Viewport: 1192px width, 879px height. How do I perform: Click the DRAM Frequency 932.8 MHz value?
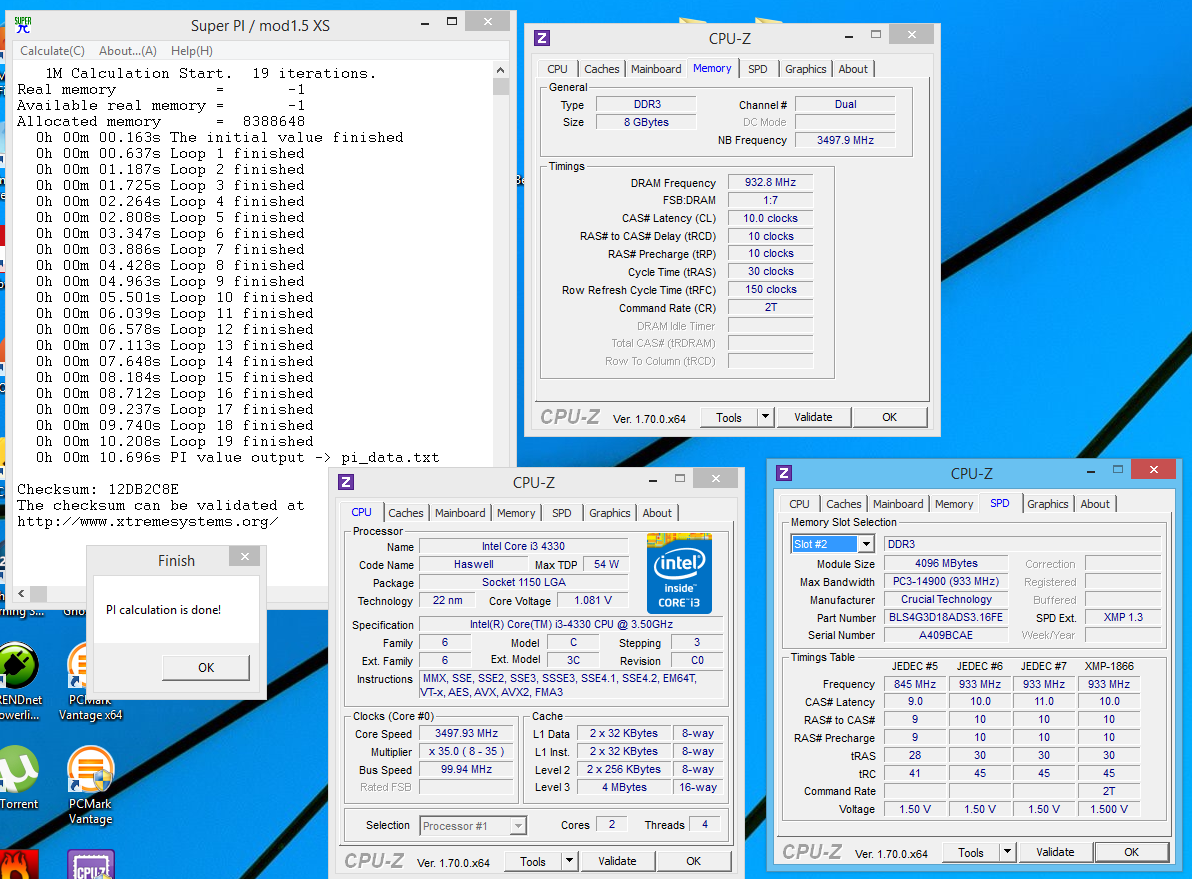point(770,182)
